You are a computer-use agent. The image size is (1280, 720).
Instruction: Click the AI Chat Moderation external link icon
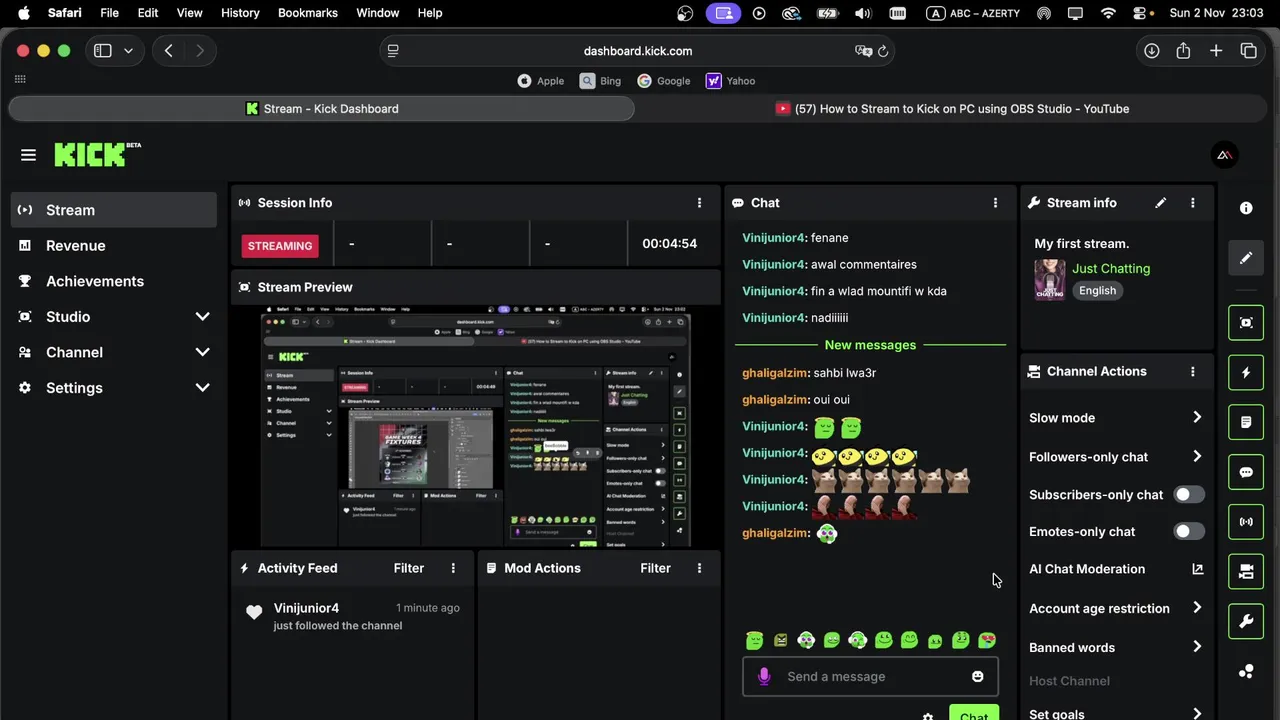click(1197, 569)
